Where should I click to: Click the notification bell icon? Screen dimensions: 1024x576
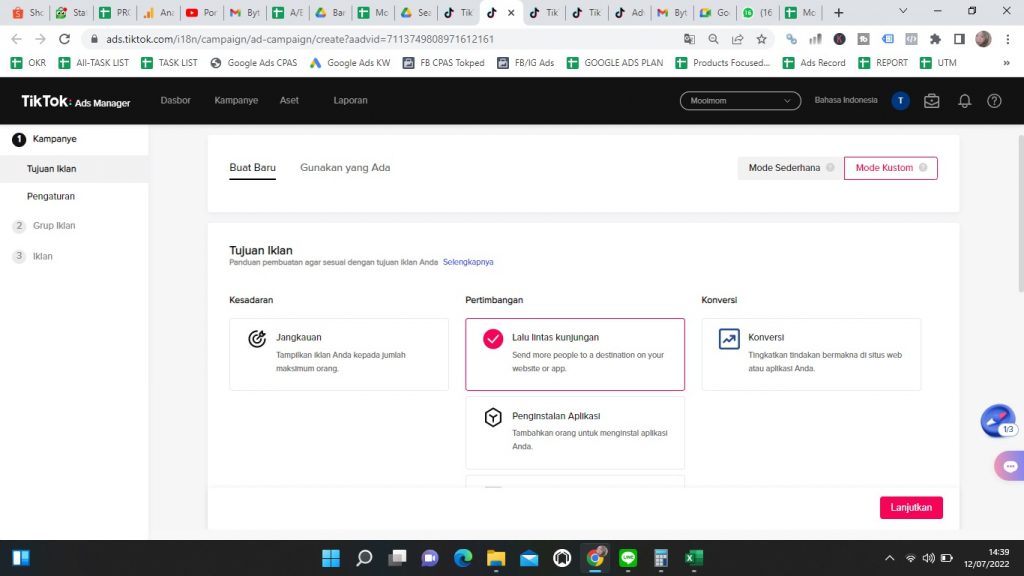point(964,101)
